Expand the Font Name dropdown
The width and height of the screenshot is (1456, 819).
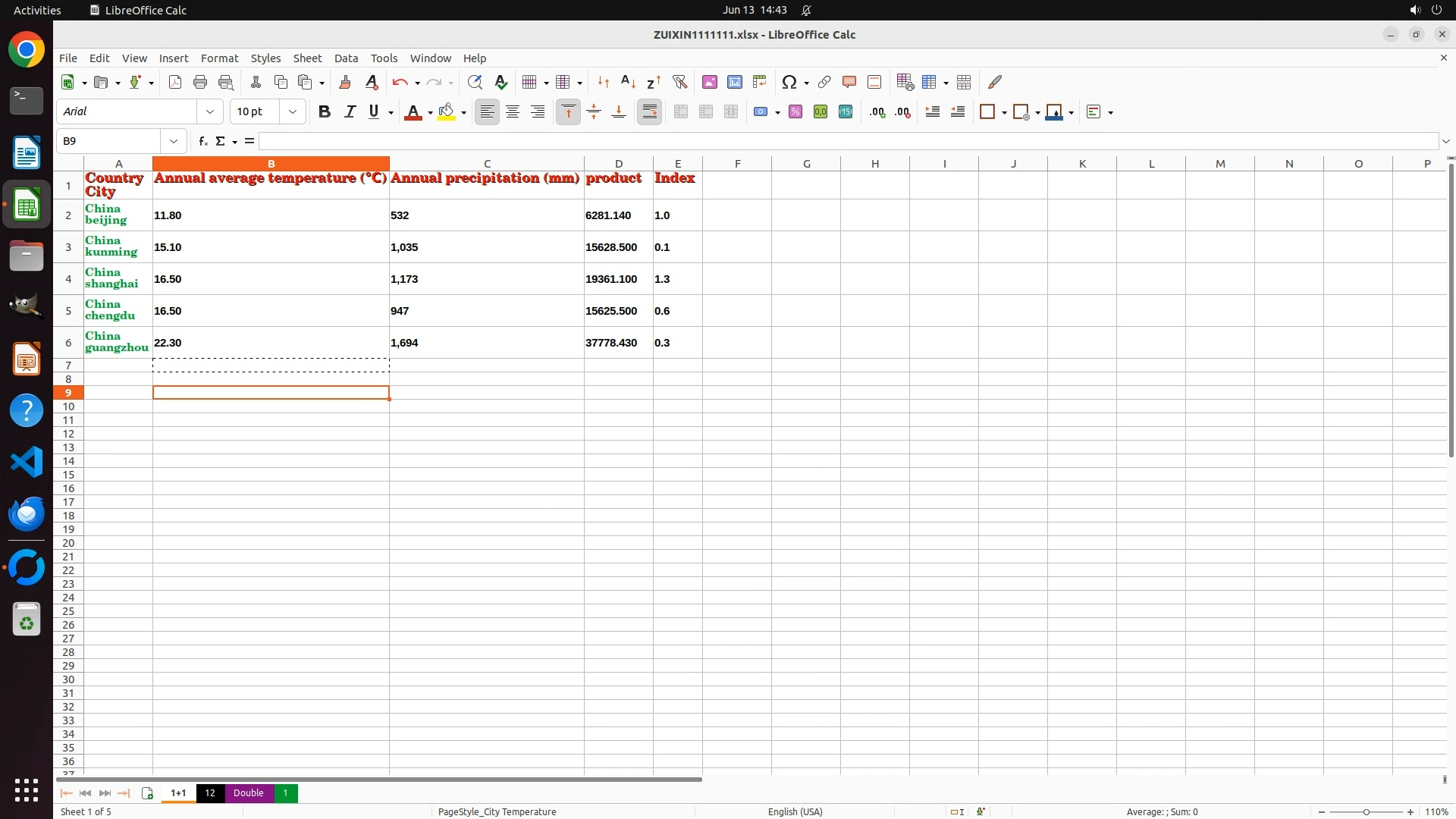tap(210, 112)
